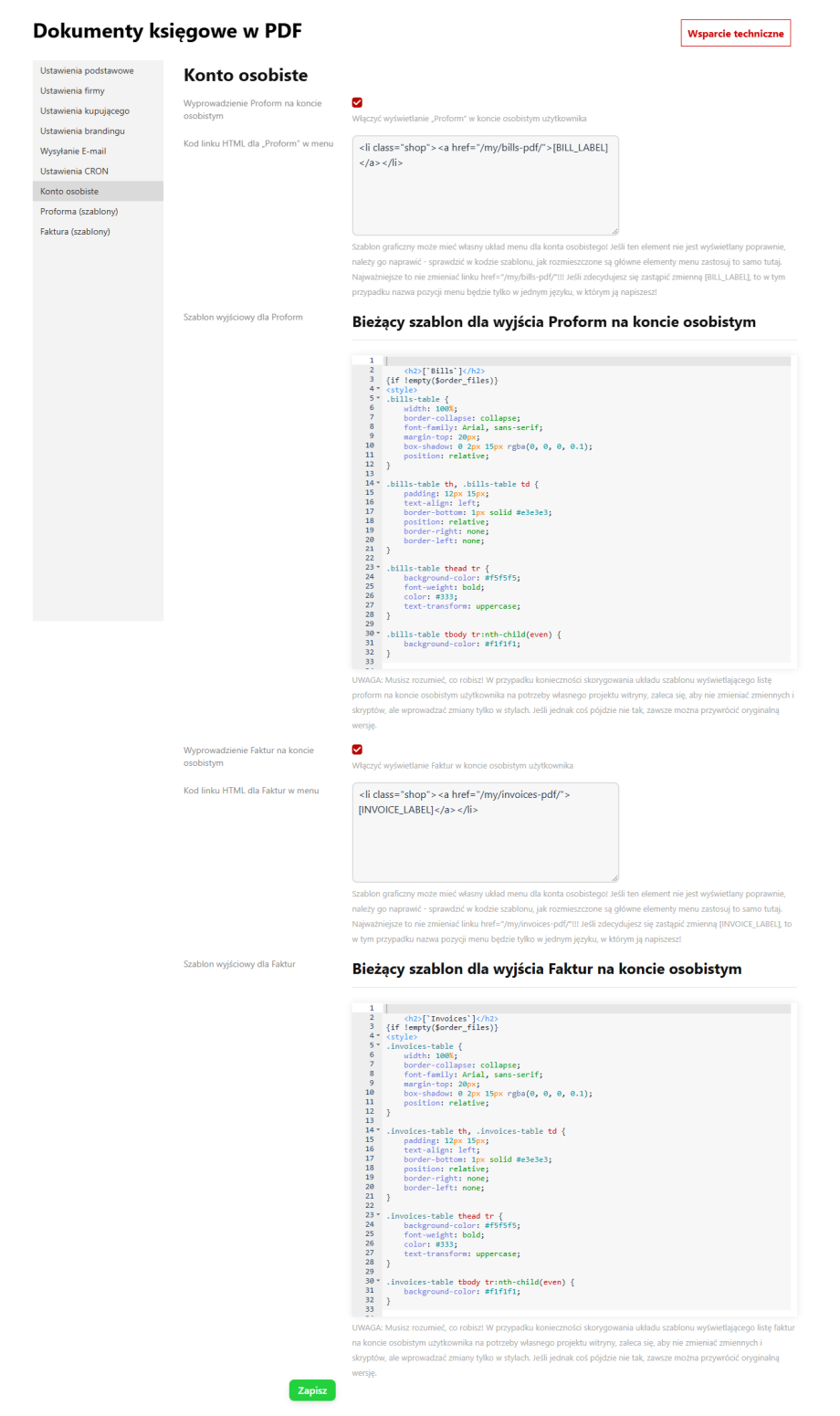Grab the resize handle of bills-pdf textarea
The height and width of the screenshot is (1416, 840).
pos(614,231)
